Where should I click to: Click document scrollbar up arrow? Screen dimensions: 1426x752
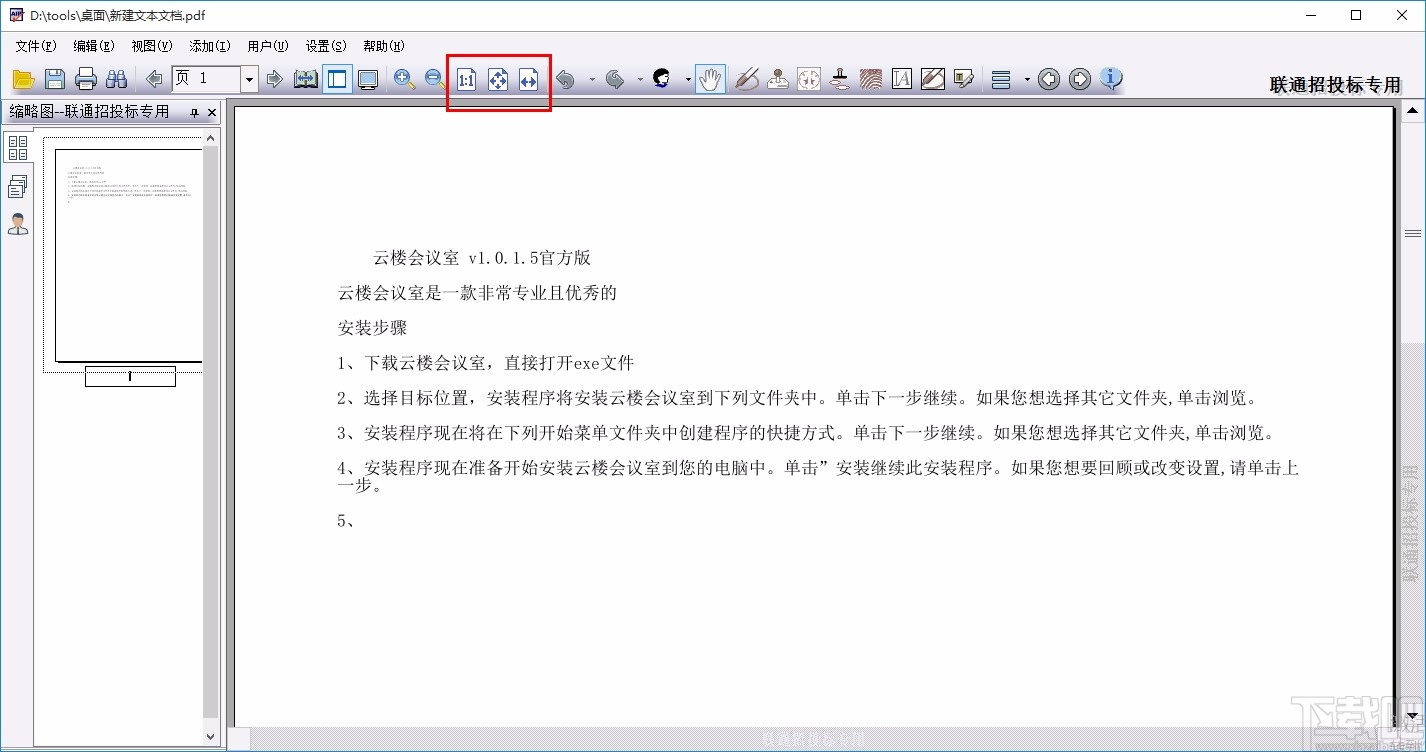click(x=1413, y=111)
